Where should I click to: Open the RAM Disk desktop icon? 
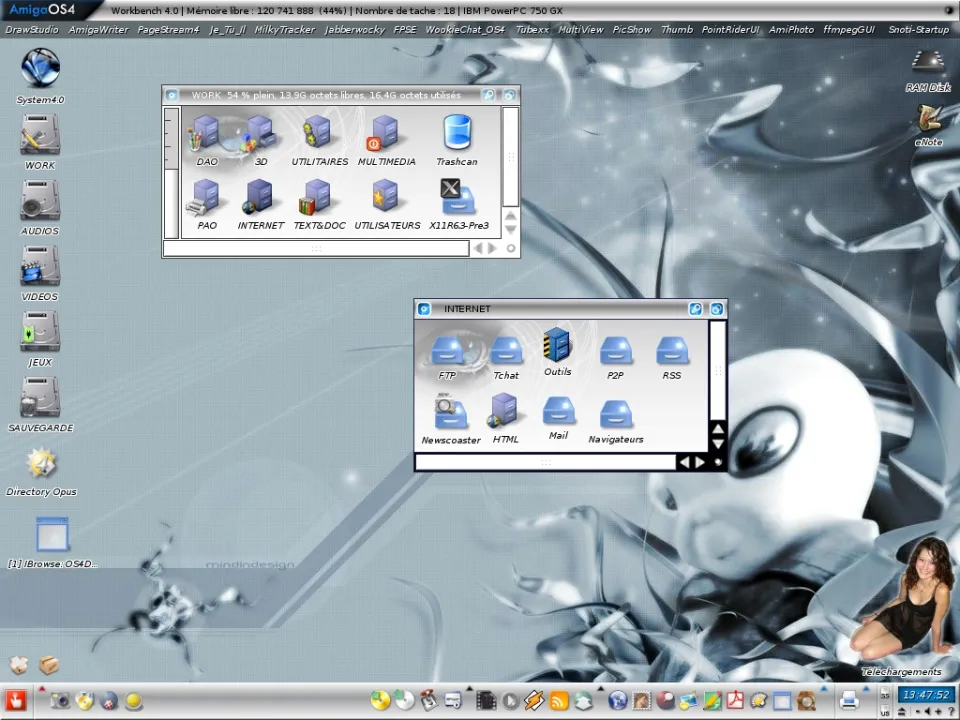928,62
